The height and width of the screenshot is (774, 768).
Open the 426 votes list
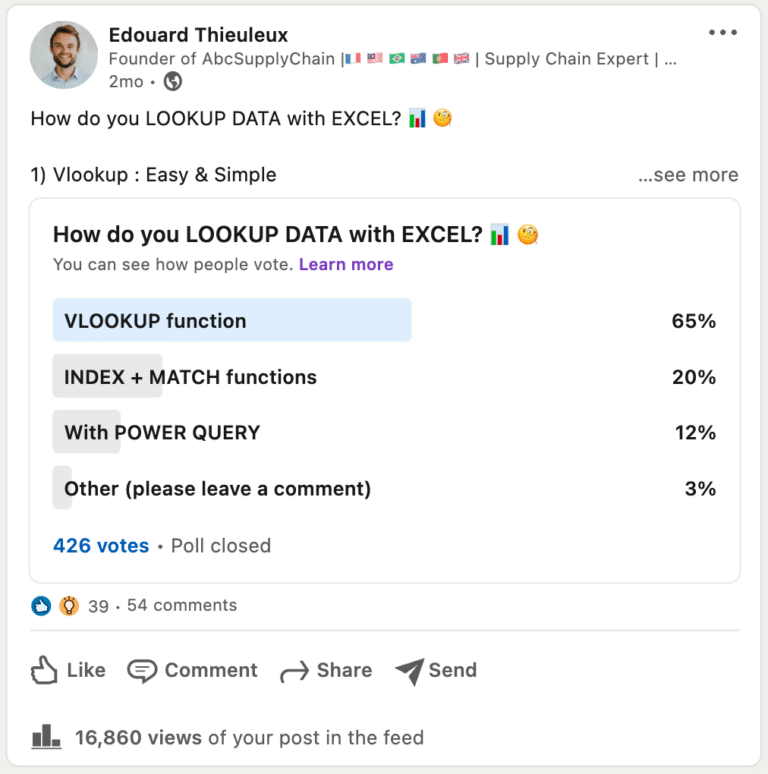(x=101, y=546)
